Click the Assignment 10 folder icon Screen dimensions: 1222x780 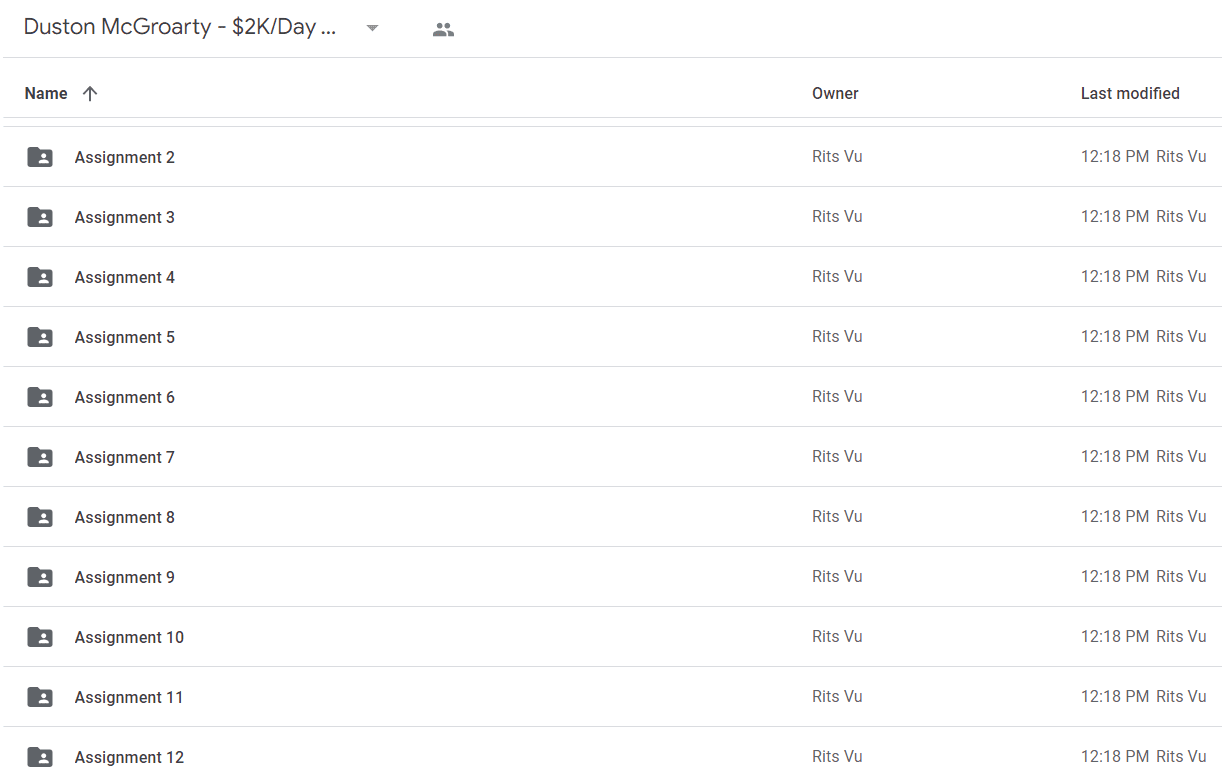point(40,637)
